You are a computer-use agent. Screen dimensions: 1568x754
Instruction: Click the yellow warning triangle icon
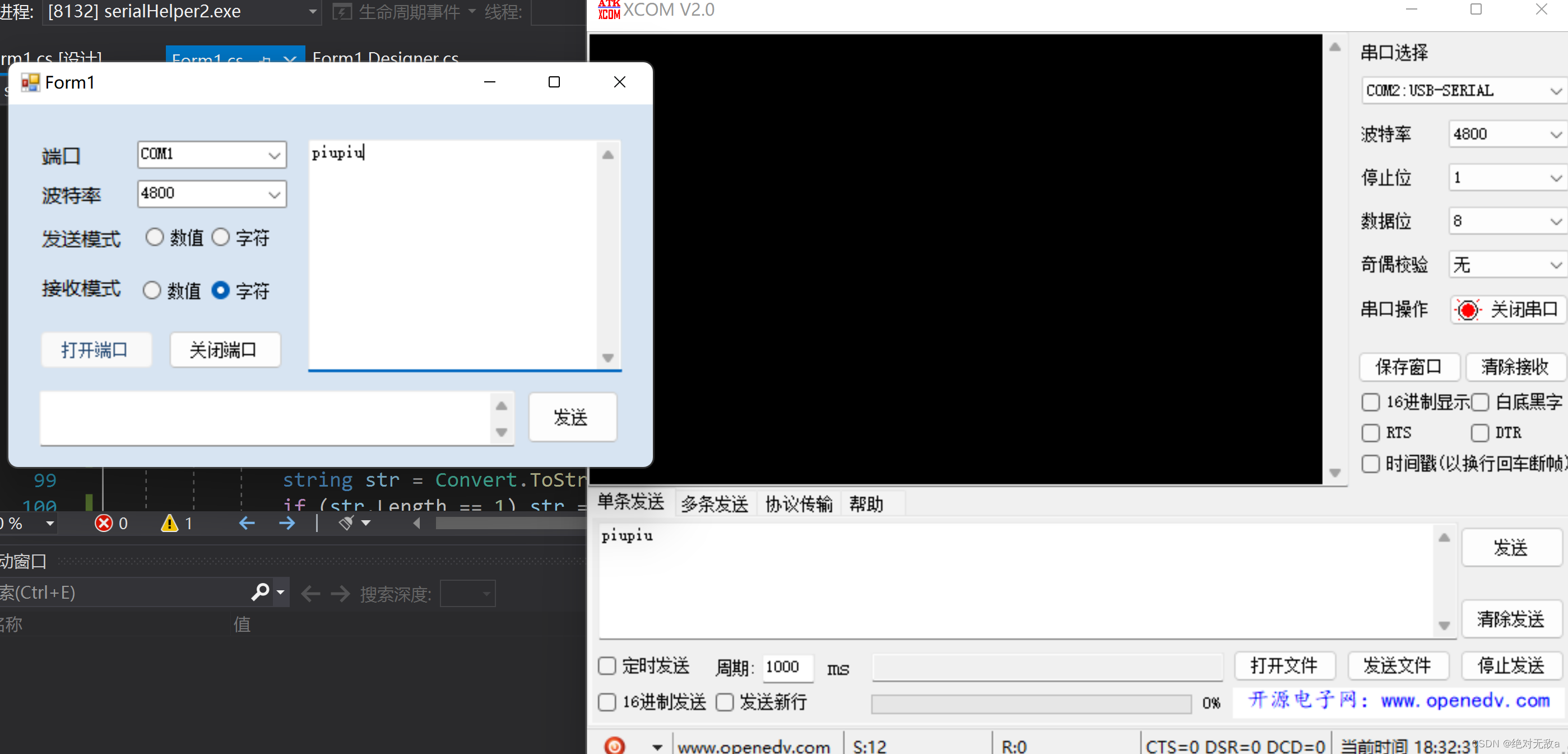click(169, 523)
